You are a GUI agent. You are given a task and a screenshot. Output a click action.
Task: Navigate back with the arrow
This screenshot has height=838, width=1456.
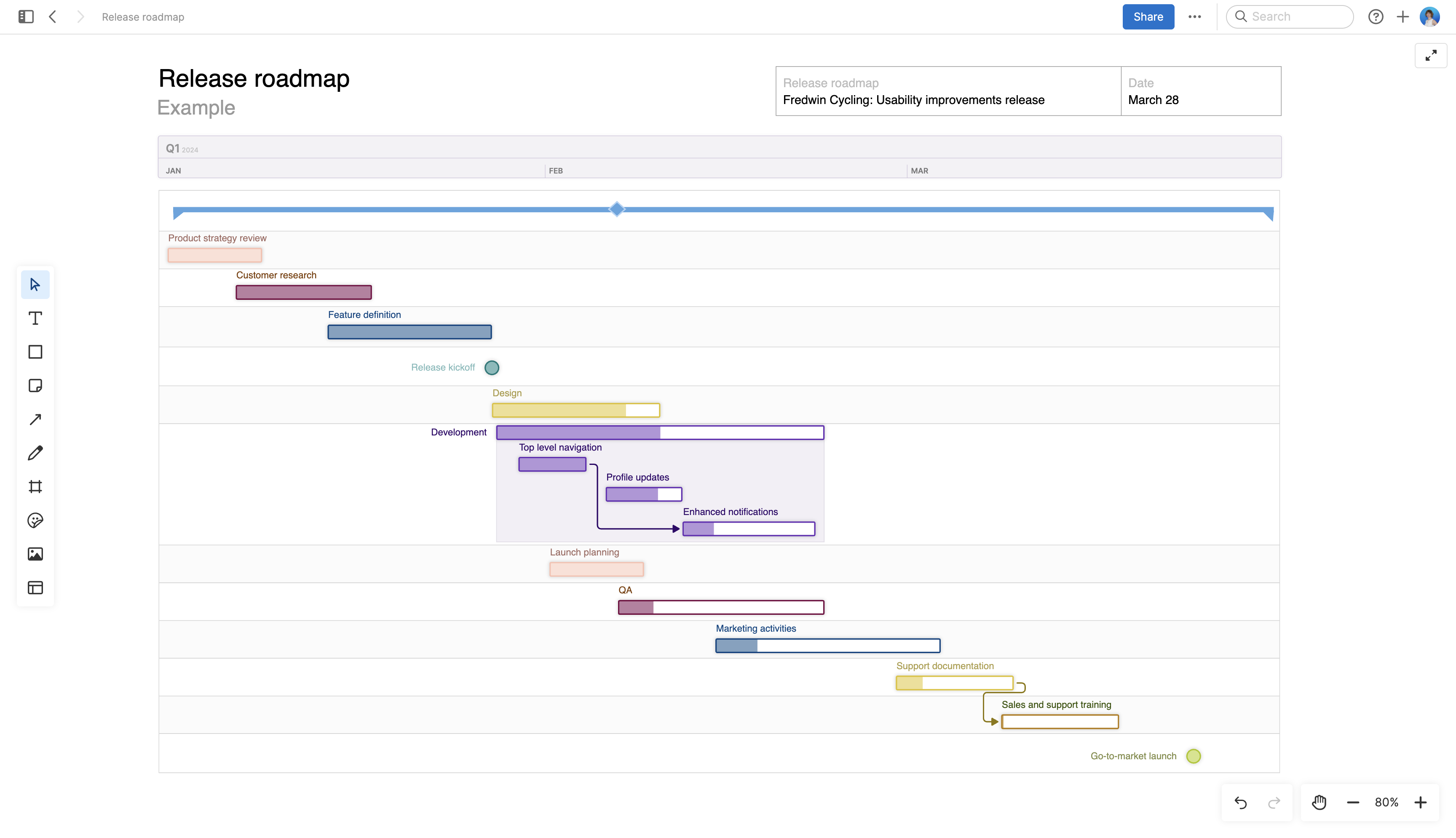click(x=53, y=17)
